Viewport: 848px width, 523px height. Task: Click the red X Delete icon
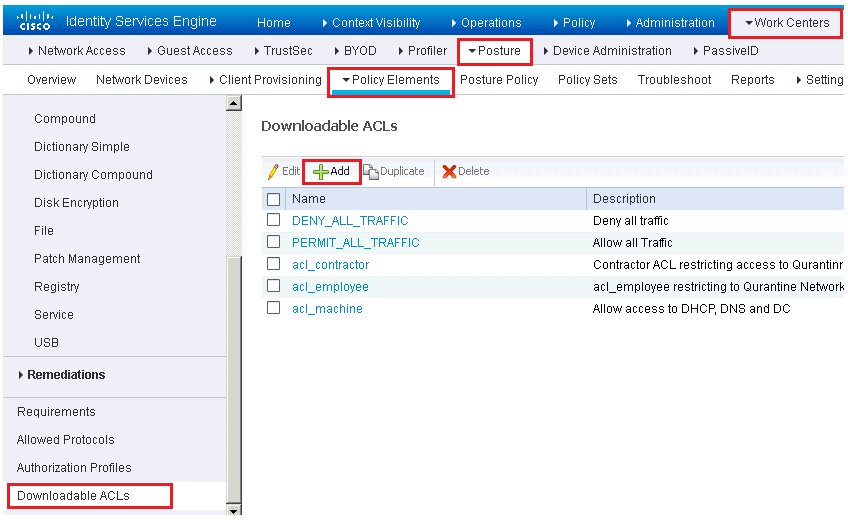(449, 171)
